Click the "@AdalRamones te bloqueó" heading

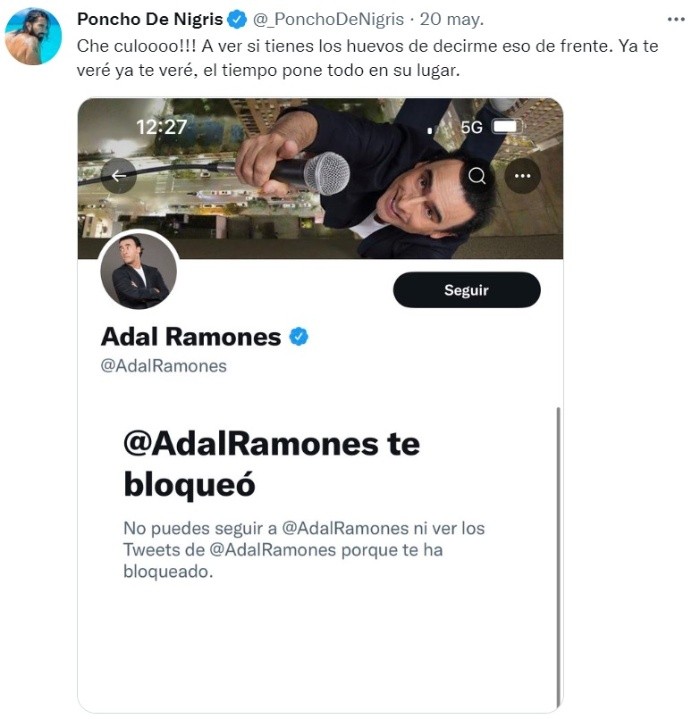pos(271,464)
